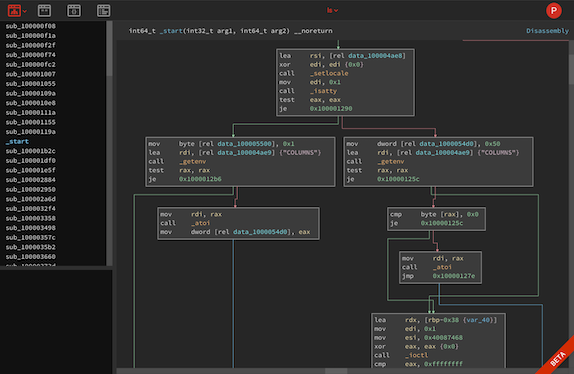Open sub_100001b2c in function list
This screenshot has height=374, width=574.
pos(31,151)
